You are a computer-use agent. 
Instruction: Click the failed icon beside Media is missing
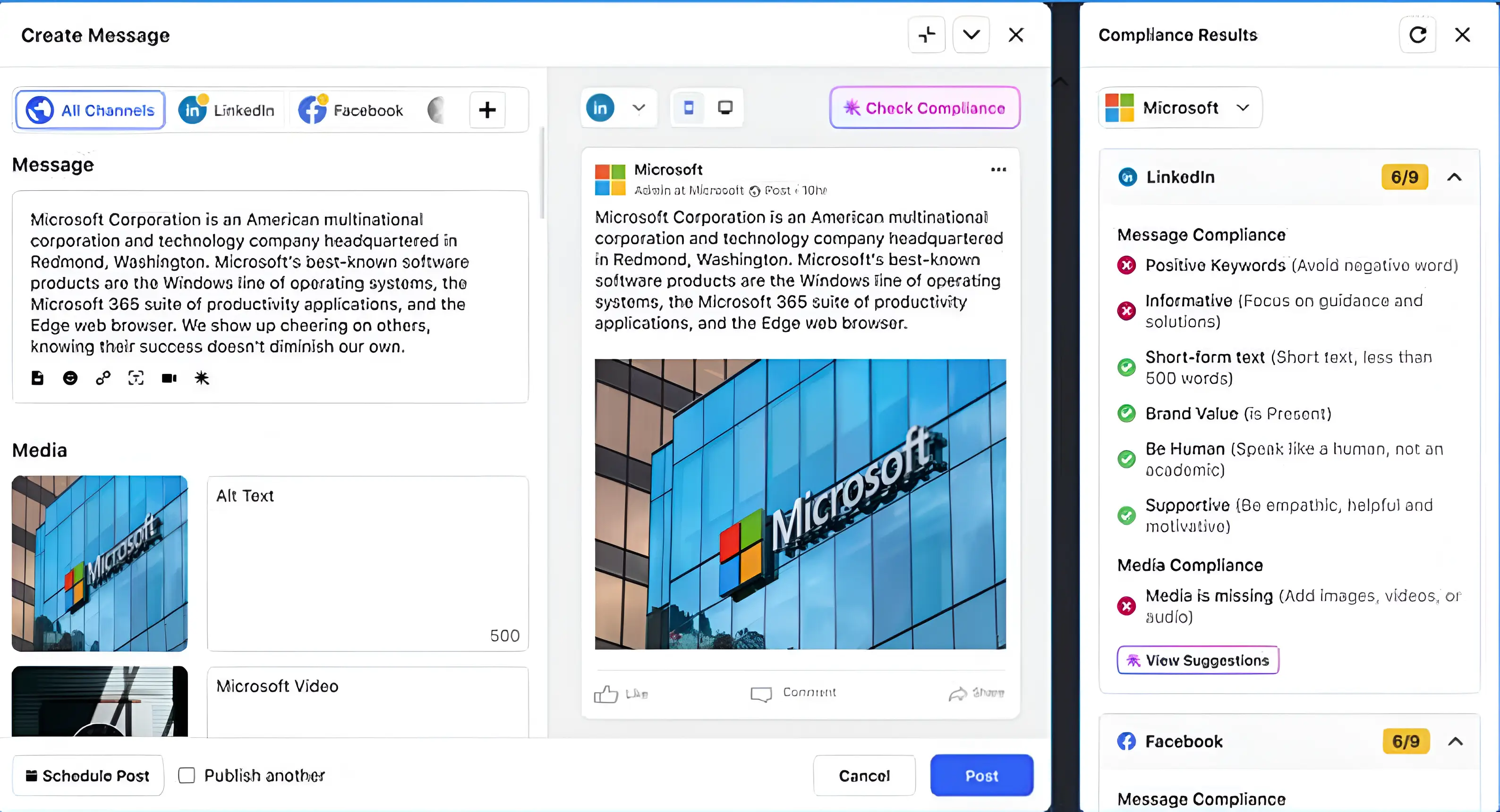pos(1126,606)
